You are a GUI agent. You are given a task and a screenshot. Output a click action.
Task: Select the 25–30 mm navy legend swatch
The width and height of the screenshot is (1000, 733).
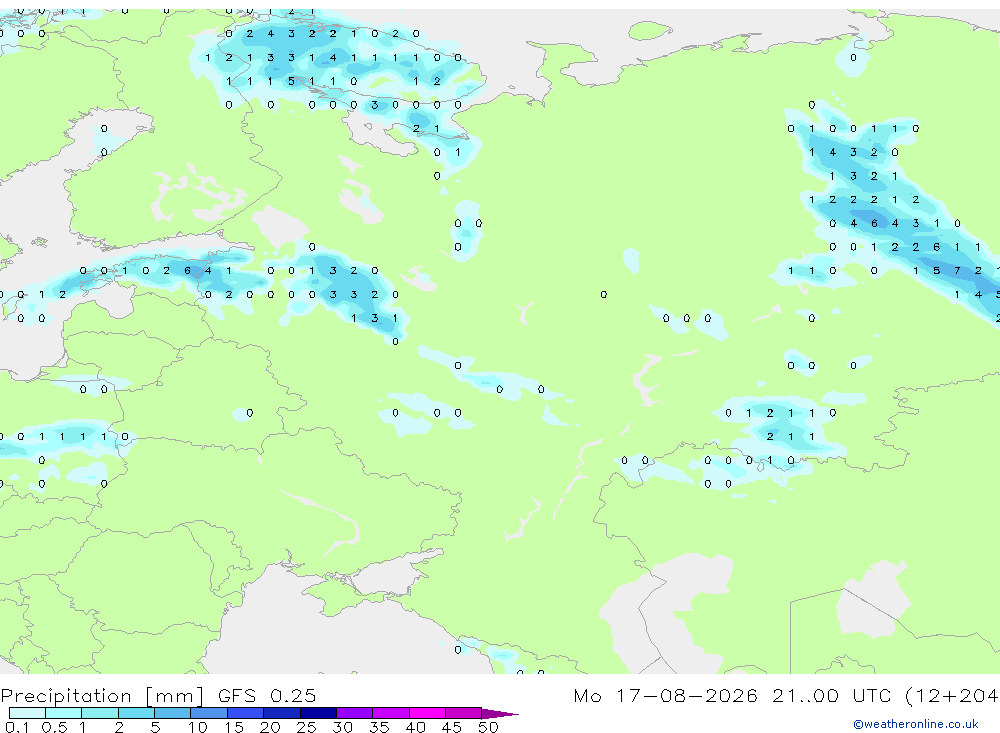318,713
